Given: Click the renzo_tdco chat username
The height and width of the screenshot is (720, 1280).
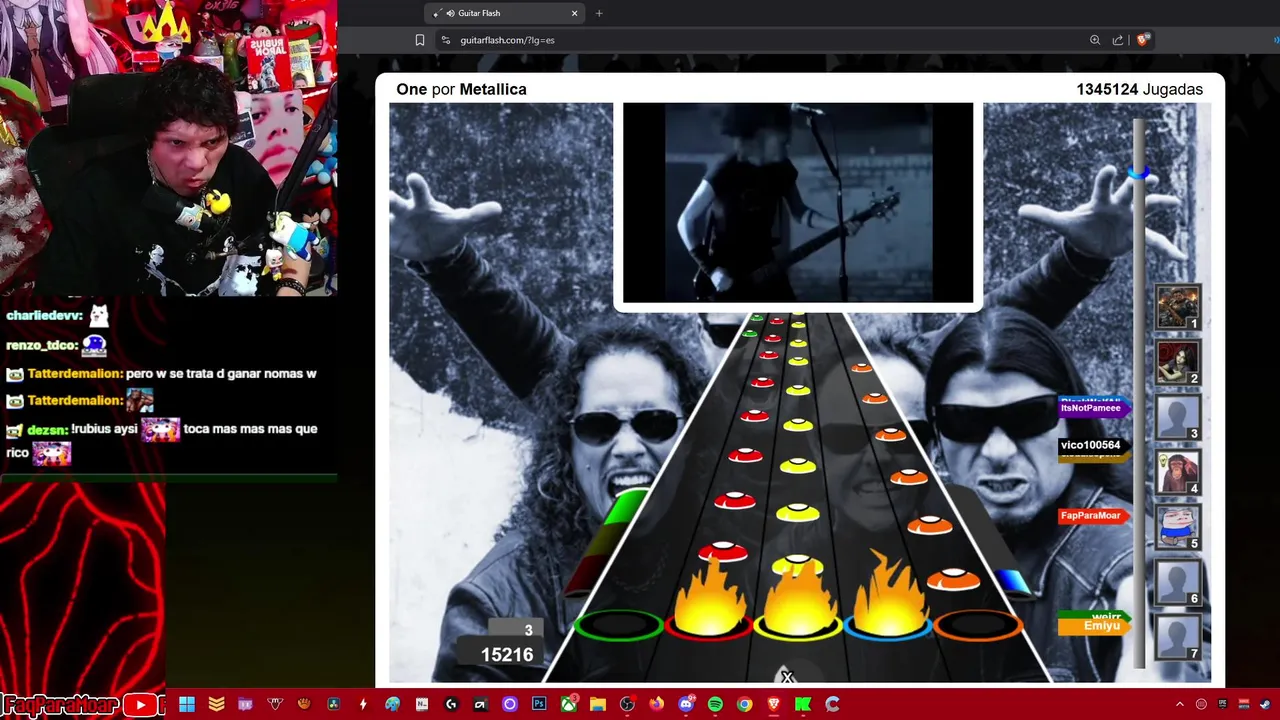Looking at the screenshot, I should (41, 345).
